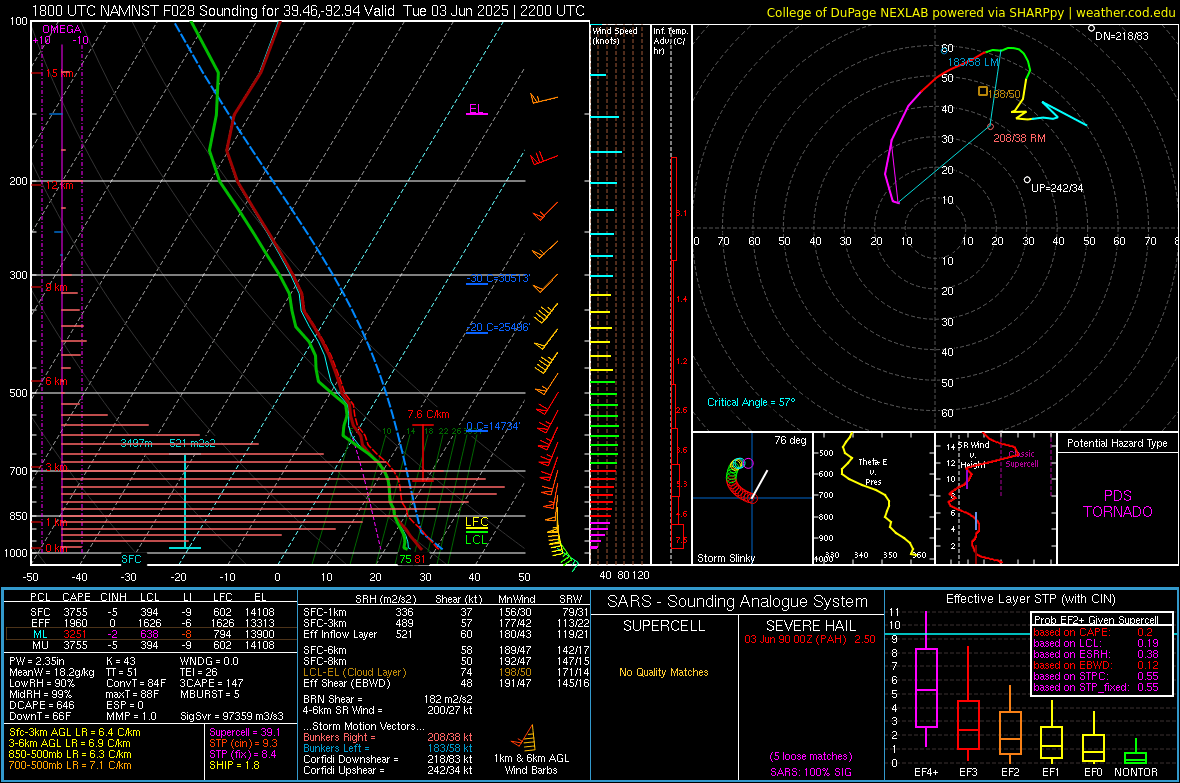Click the Classic Supercell label

[1022, 459]
